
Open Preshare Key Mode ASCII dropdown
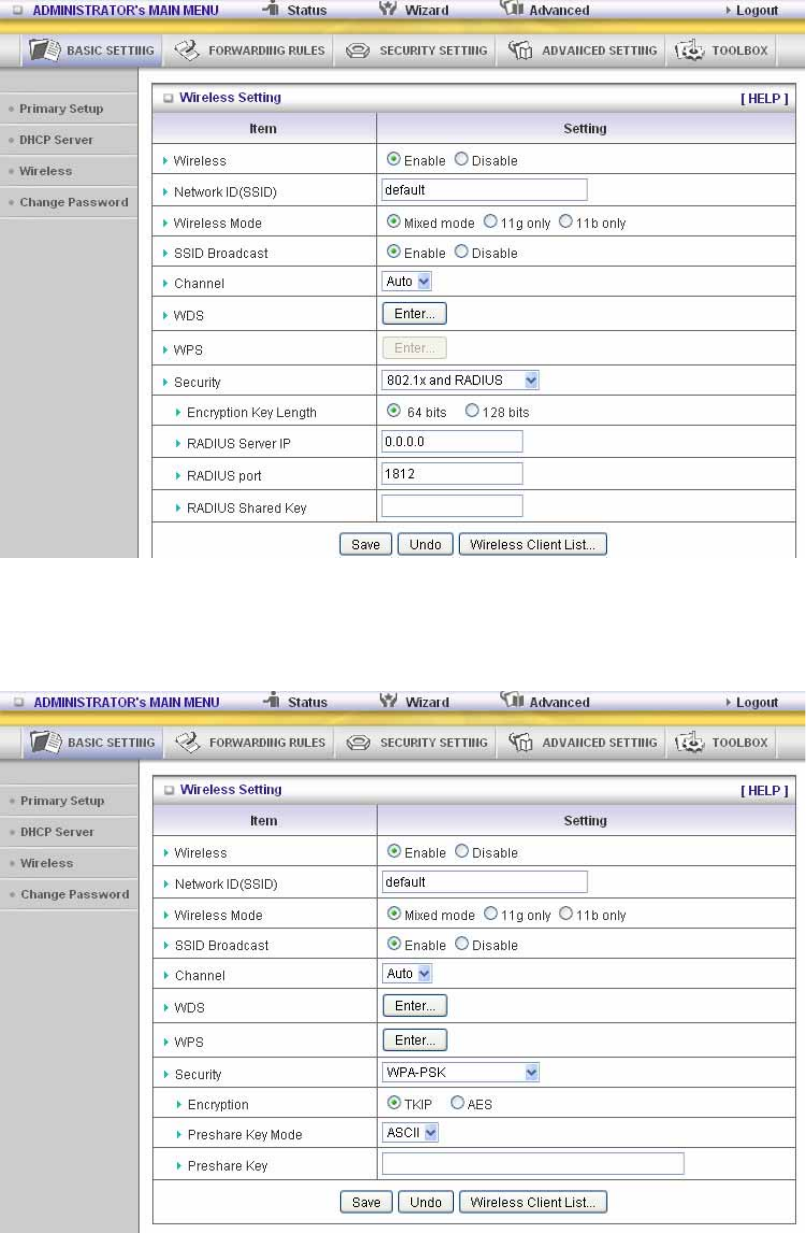tap(411, 1133)
